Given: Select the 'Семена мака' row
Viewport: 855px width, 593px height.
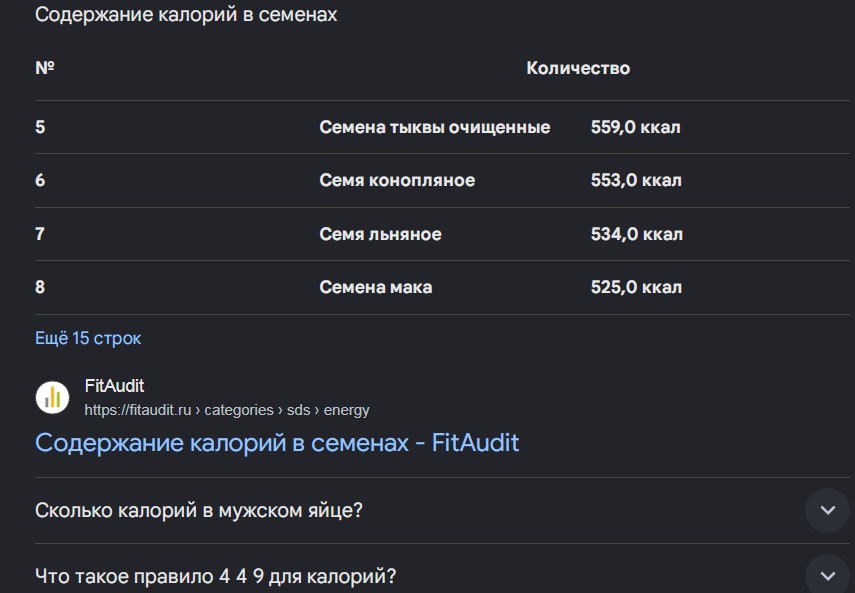Looking at the screenshot, I should (442, 287).
